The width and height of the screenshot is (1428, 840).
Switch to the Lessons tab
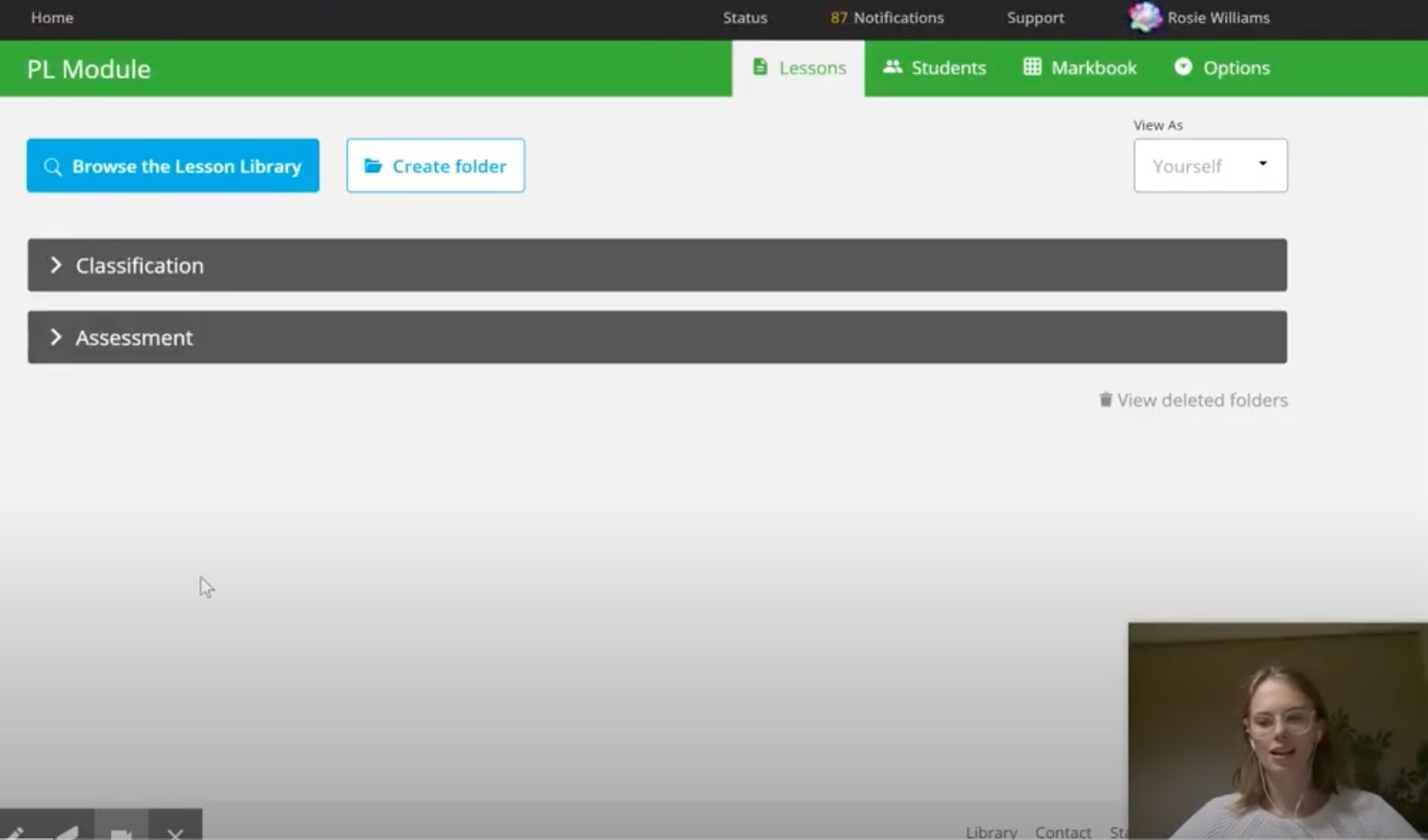click(799, 68)
